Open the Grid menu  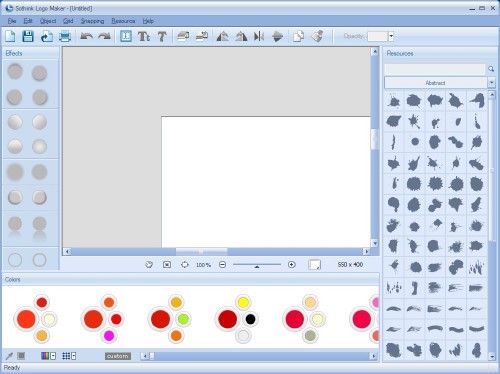[x=68, y=21]
